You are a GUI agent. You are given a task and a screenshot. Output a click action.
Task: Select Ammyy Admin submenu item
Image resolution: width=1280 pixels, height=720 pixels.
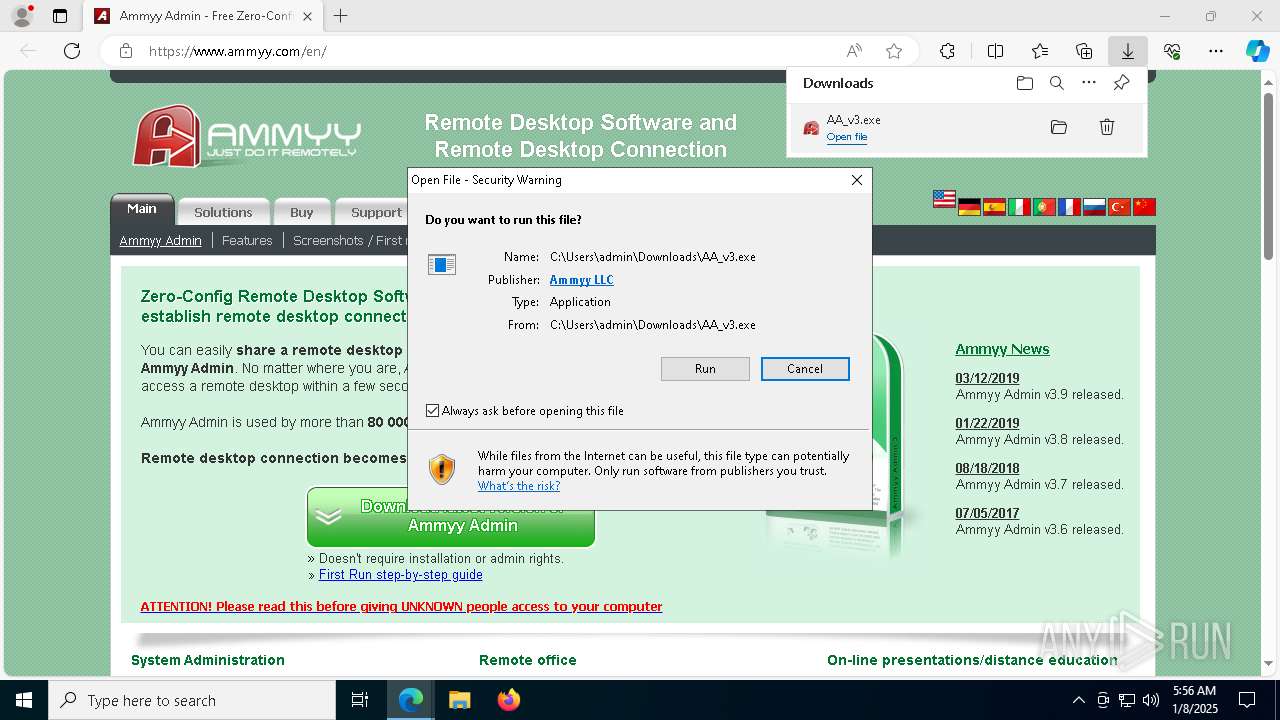pyautogui.click(x=160, y=240)
